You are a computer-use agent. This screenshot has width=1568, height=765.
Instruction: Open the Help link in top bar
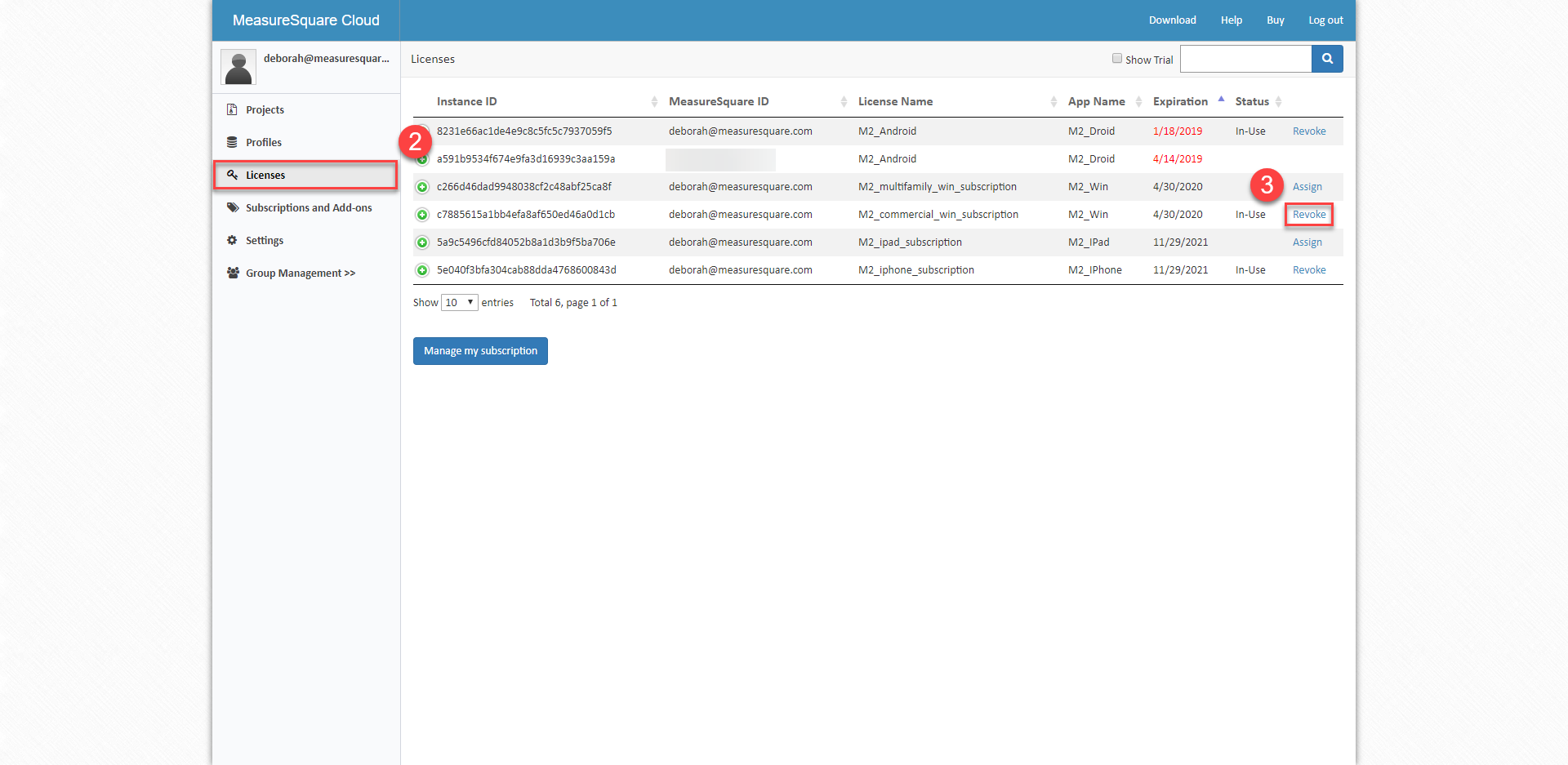1232,20
